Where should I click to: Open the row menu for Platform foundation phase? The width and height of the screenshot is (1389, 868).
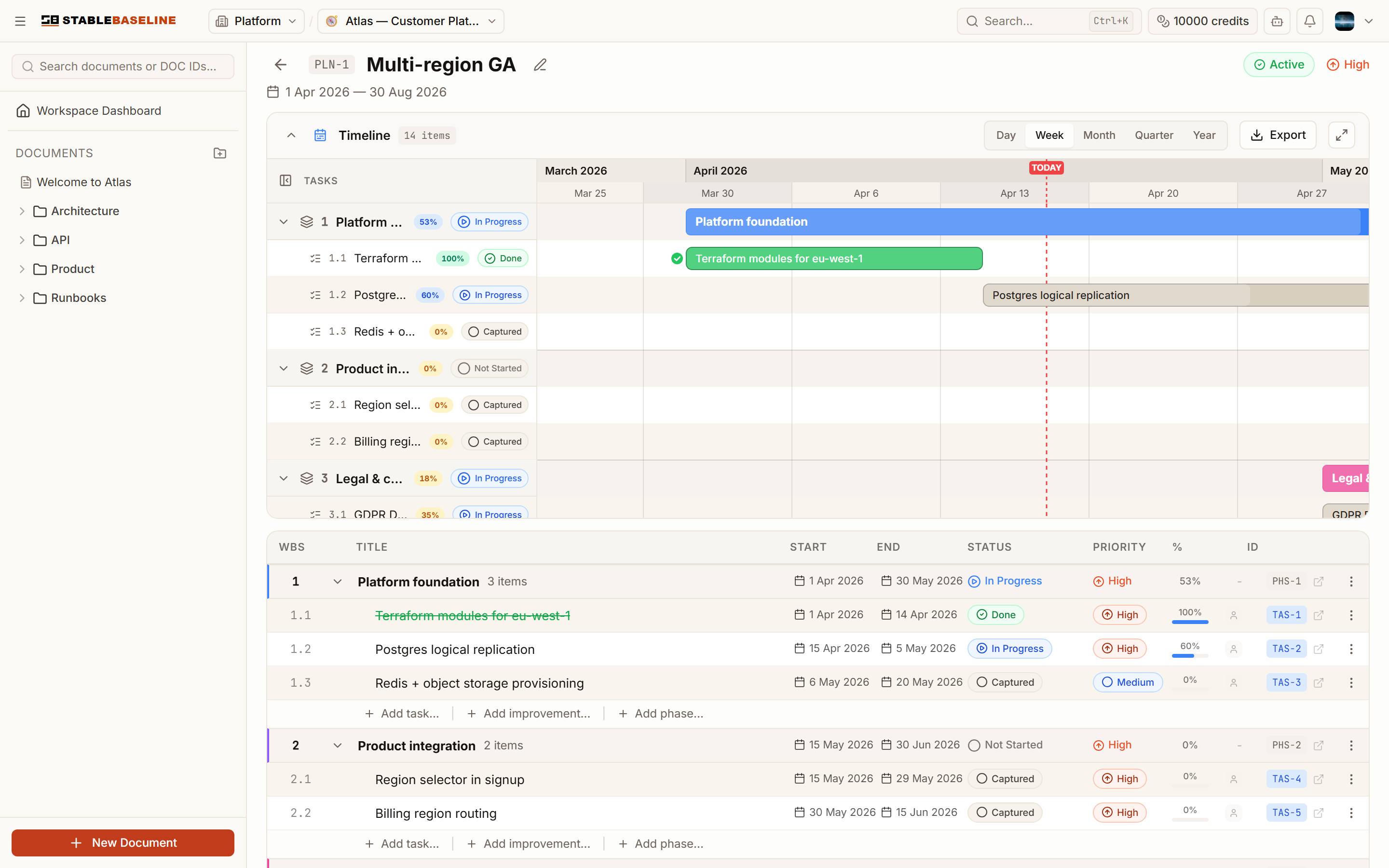point(1351,582)
